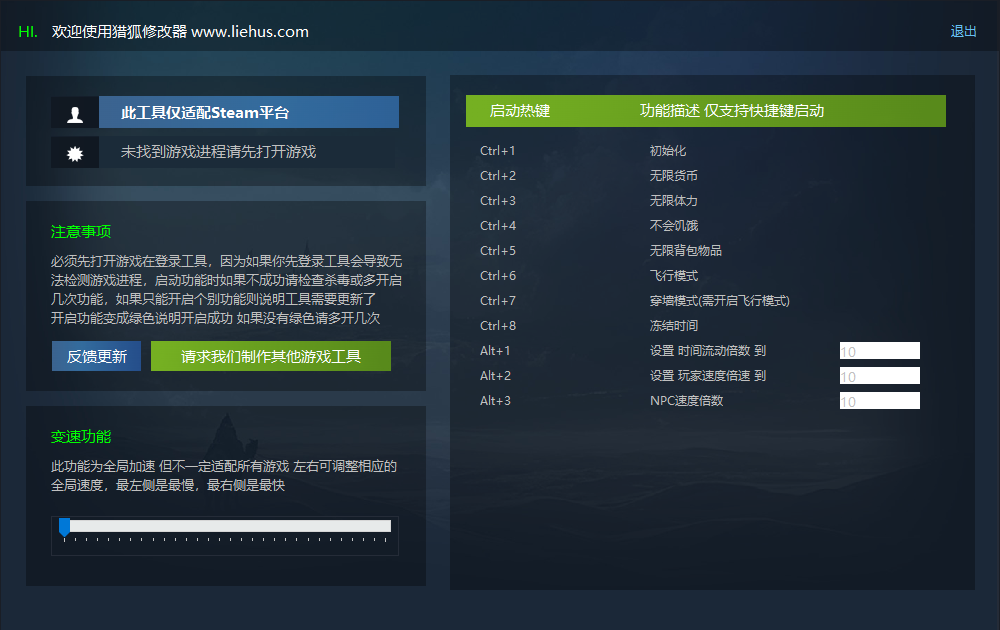
Task: Click 穿墙模式(需开启飞行模式) entry
Action: 719,300
